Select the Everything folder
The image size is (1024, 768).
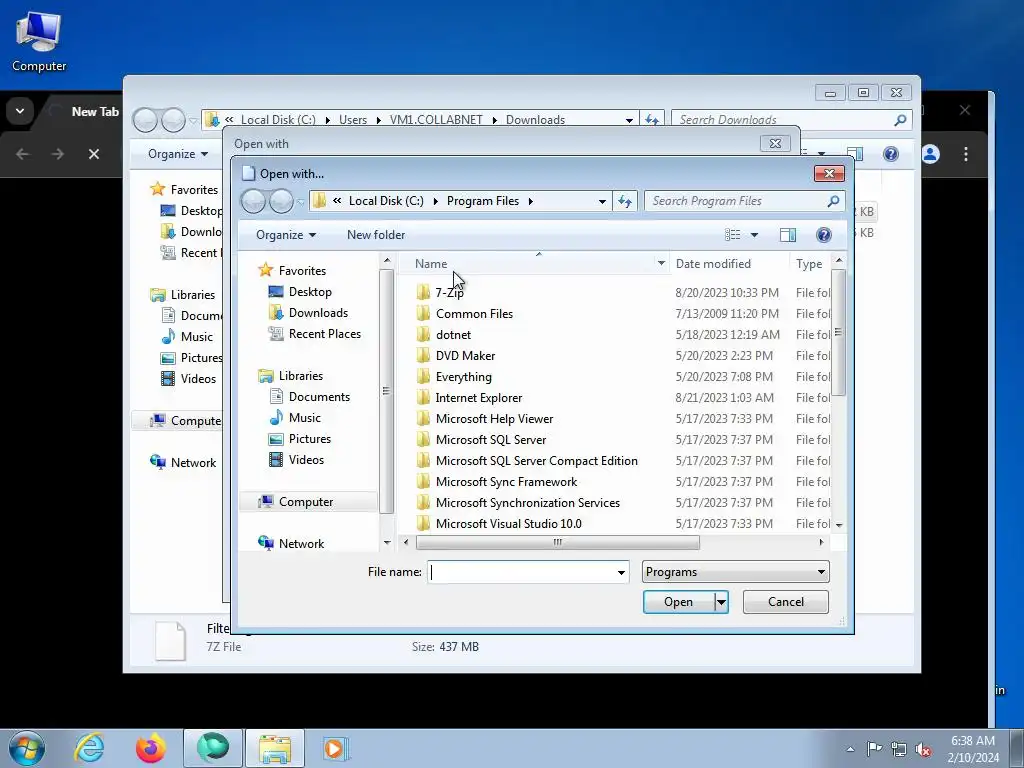(x=464, y=377)
